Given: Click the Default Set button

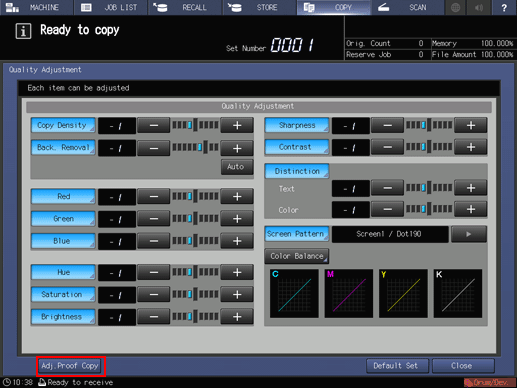Looking at the screenshot, I should tap(397, 366).
